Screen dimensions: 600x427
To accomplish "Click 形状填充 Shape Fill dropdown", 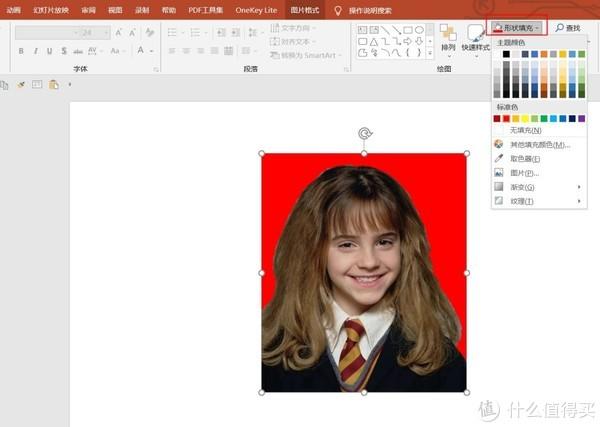I will coord(517,28).
